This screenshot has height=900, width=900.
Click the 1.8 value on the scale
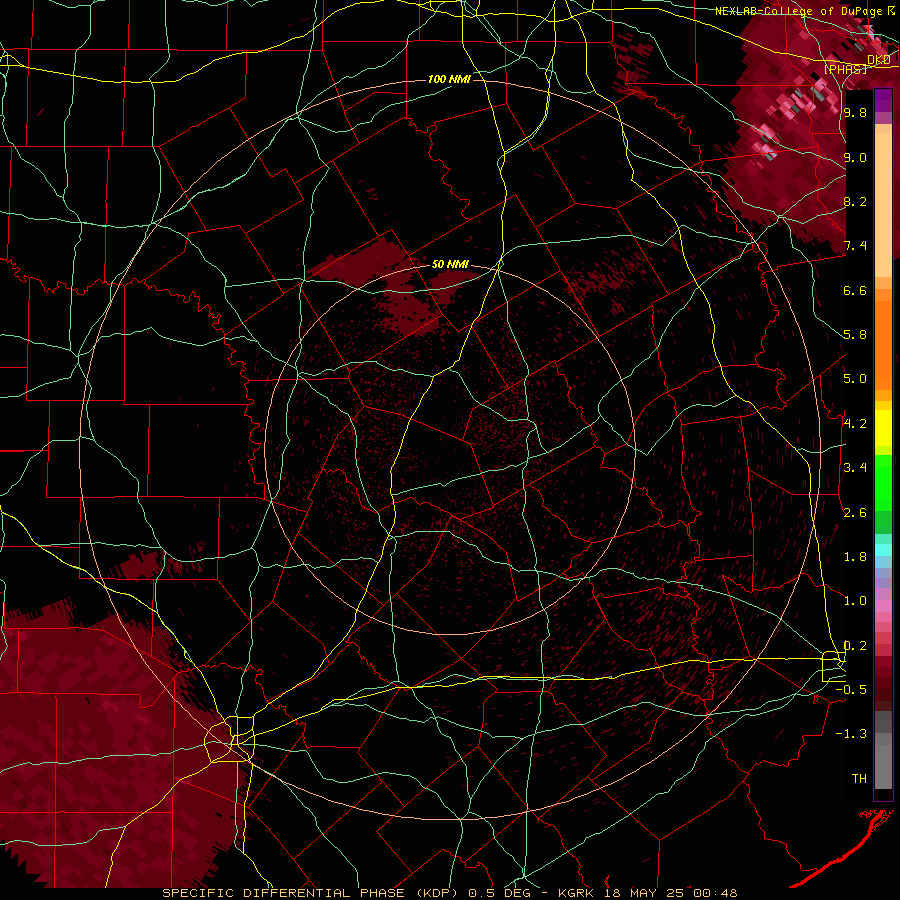[x=855, y=557]
